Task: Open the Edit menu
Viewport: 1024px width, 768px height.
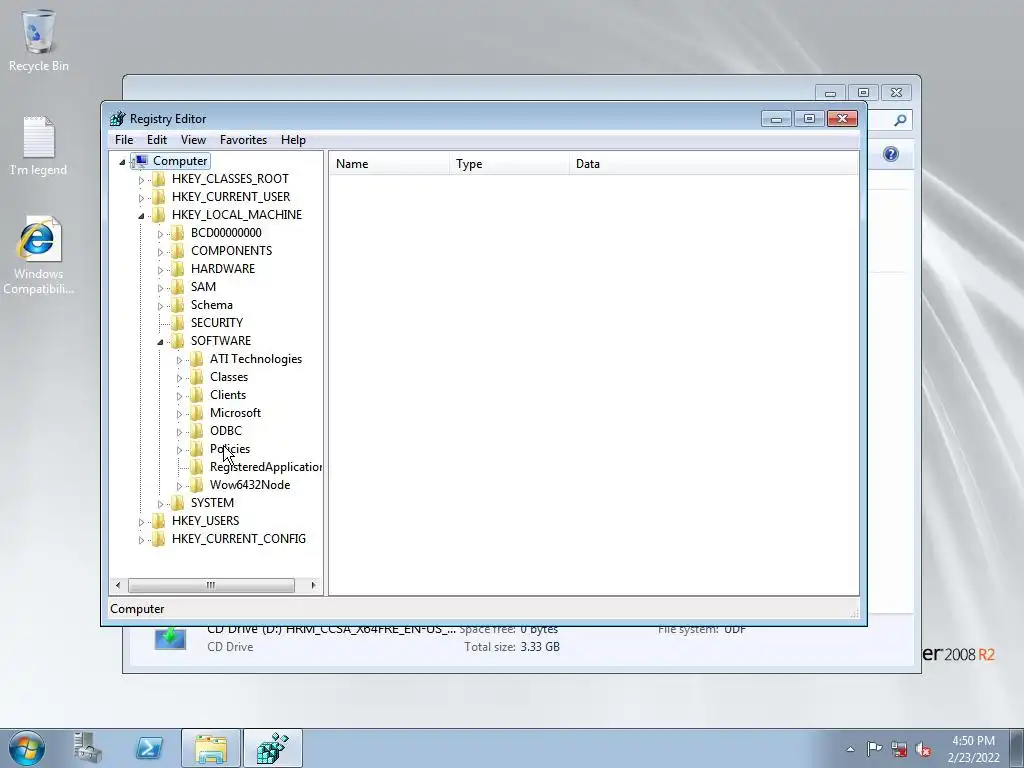Action: pyautogui.click(x=157, y=140)
